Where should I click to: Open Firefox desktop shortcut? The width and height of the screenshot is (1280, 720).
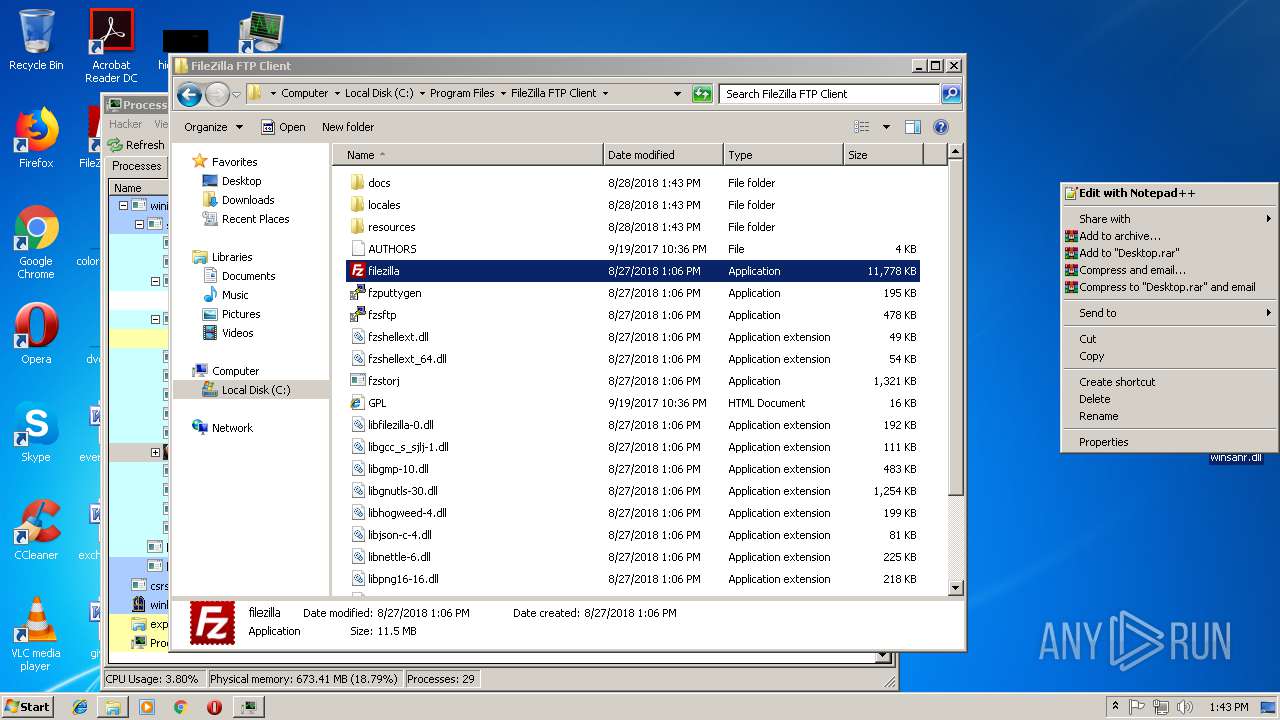tap(36, 138)
